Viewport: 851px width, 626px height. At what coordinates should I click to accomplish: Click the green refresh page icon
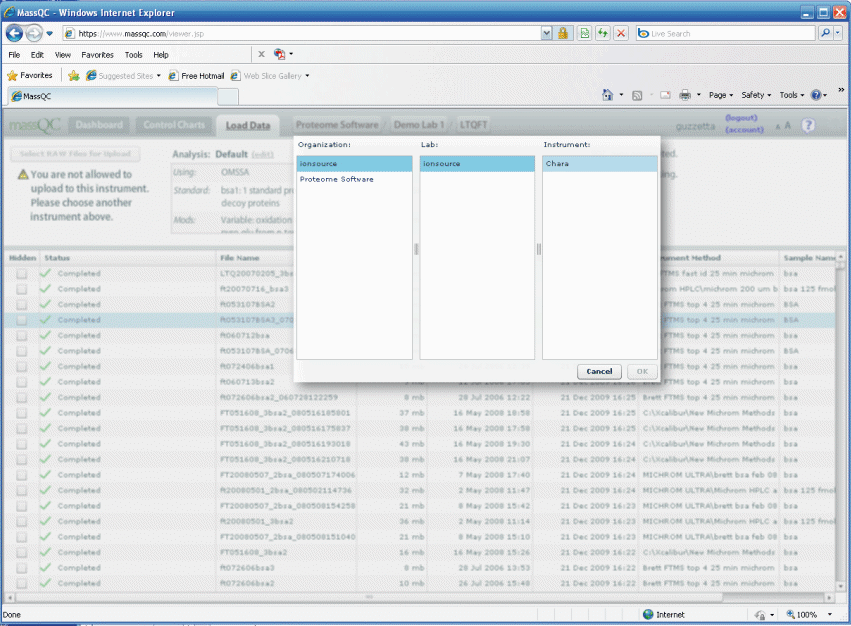click(602, 34)
